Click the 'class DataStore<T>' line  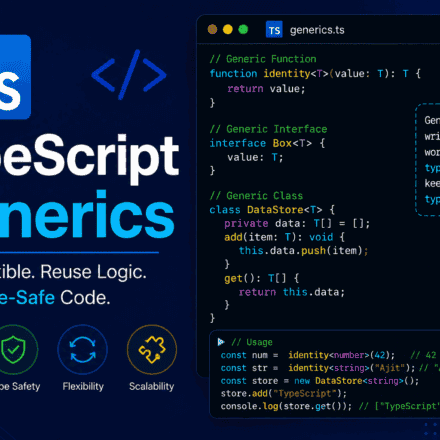pyautogui.click(x=272, y=210)
